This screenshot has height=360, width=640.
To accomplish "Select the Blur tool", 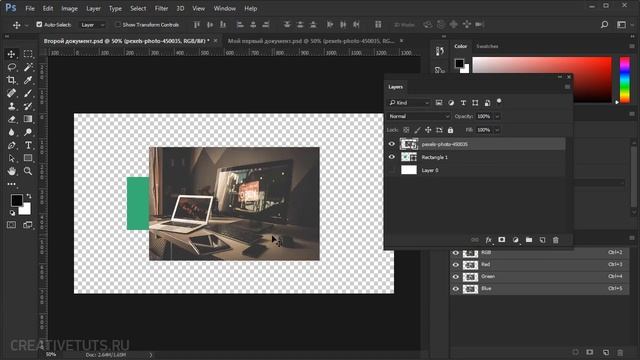I will pyautogui.click(x=11, y=132).
